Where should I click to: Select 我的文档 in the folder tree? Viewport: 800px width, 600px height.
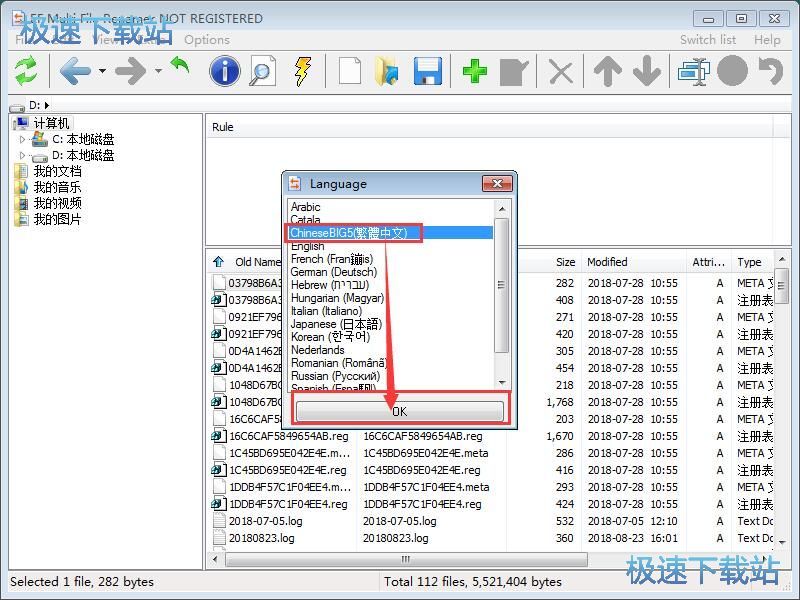57,171
